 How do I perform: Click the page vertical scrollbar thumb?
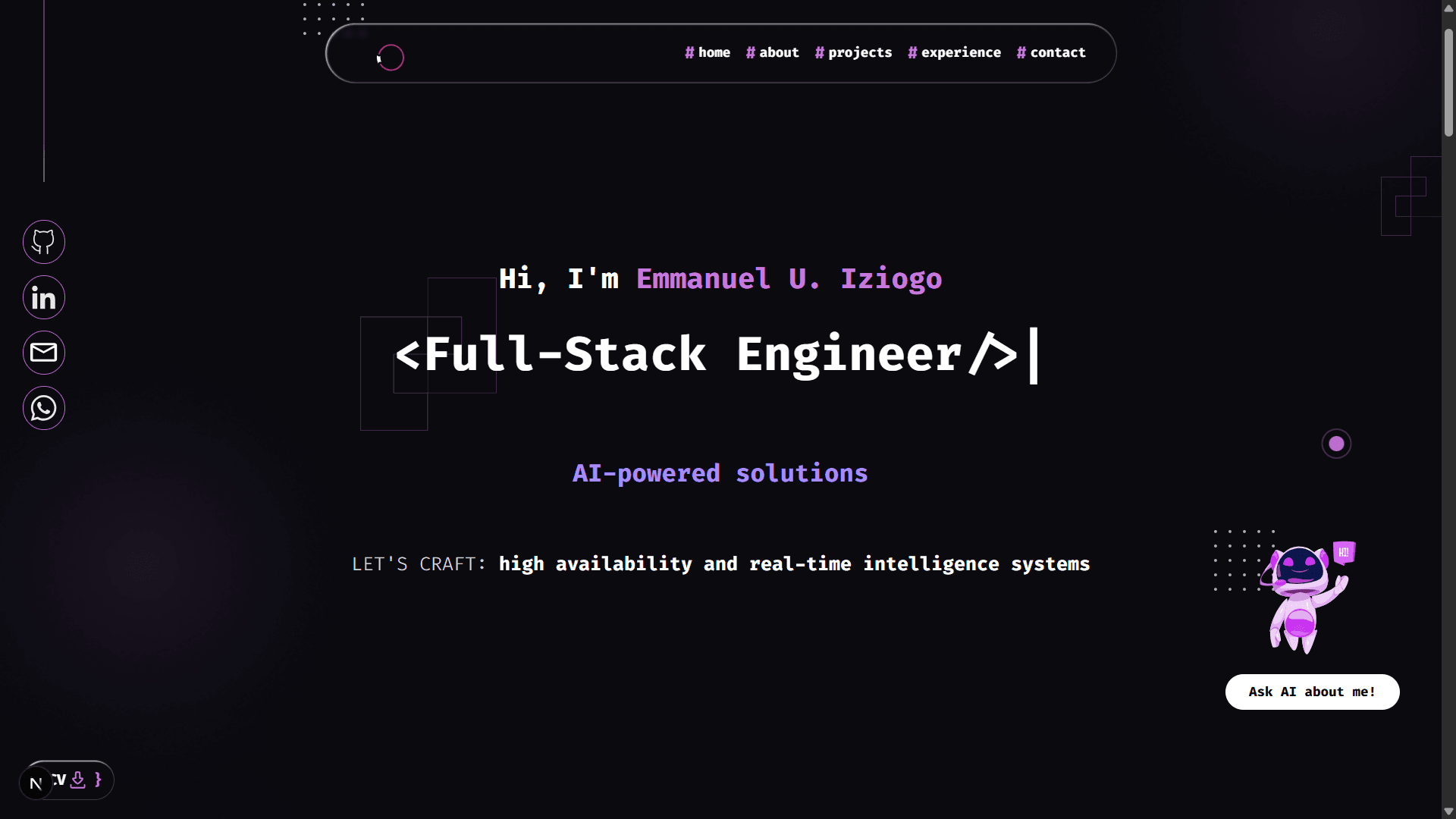[1448, 83]
